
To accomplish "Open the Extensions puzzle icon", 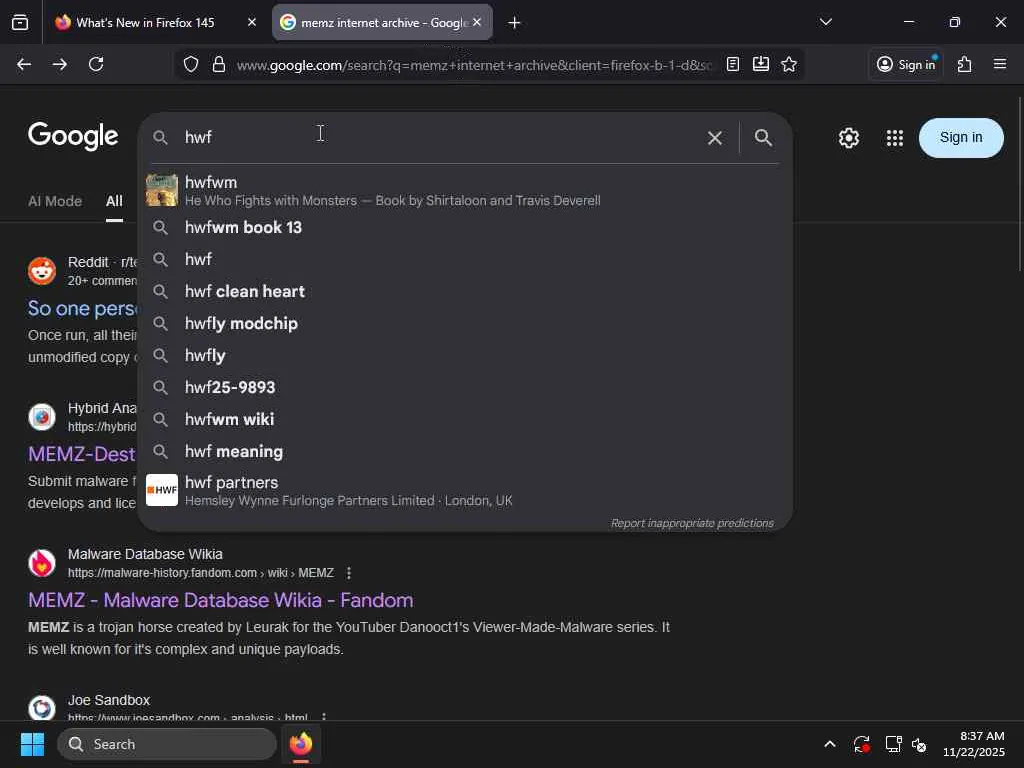I will 965,64.
